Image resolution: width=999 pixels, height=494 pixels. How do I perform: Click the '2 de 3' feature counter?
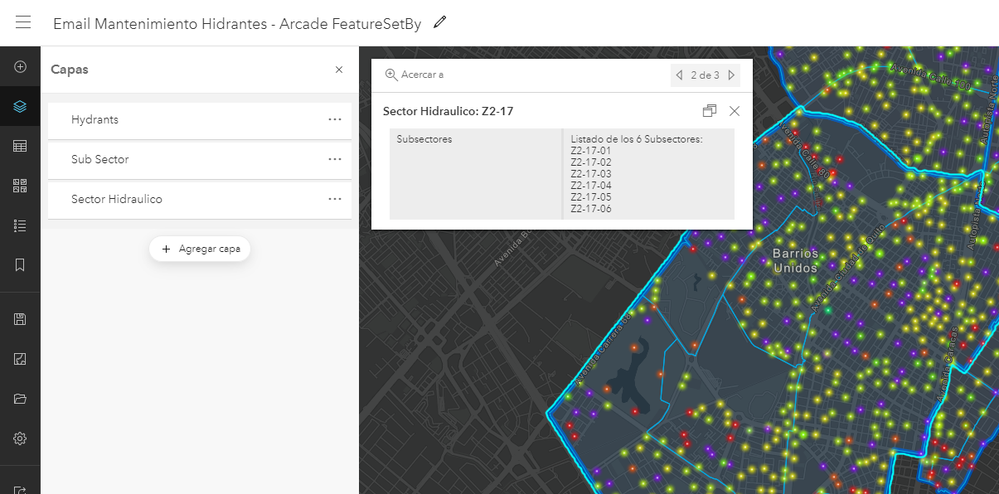(x=705, y=75)
